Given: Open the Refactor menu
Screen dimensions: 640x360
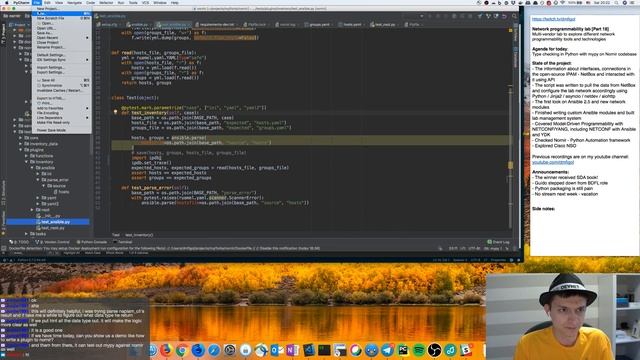Looking at the screenshot, I should pos(106,2).
